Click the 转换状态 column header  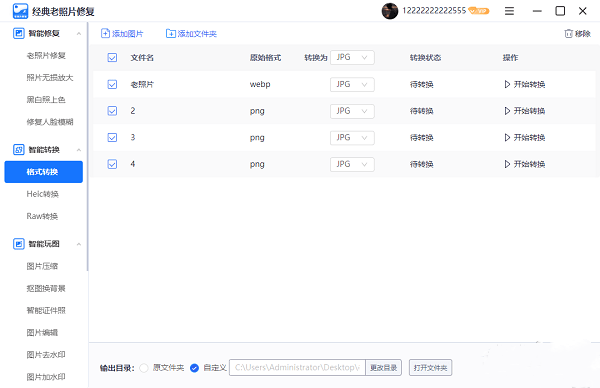click(426, 58)
